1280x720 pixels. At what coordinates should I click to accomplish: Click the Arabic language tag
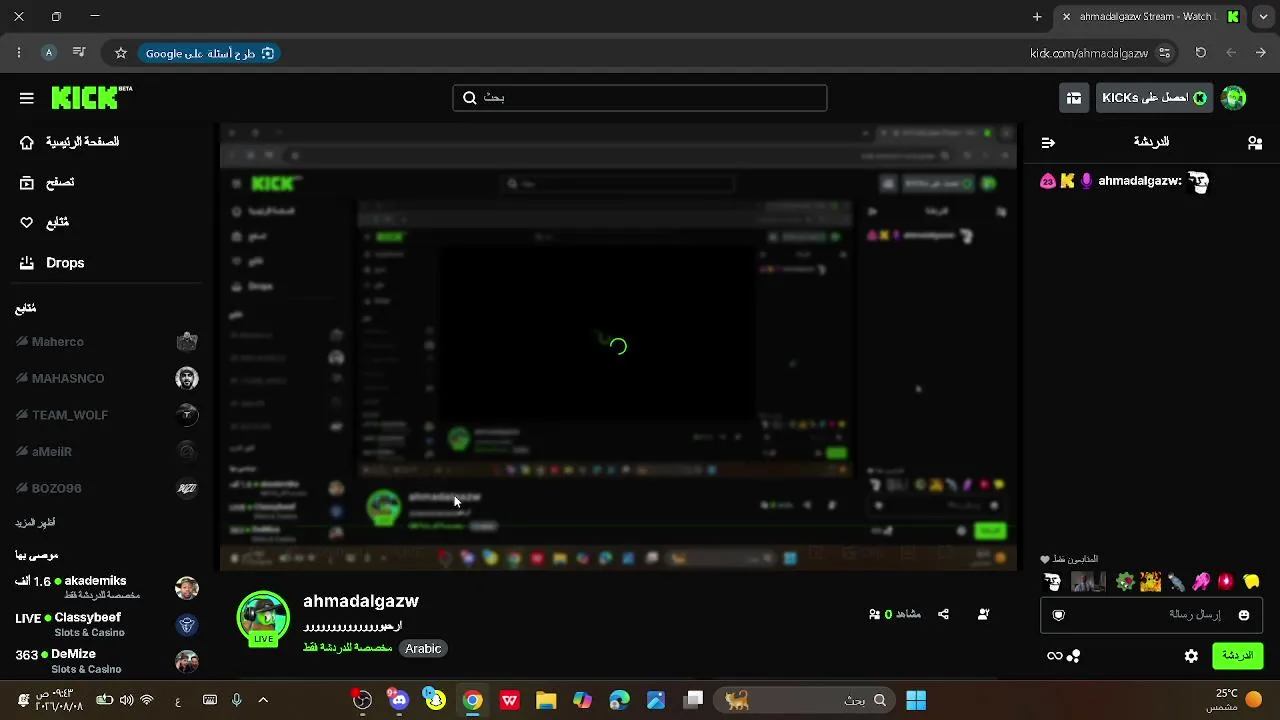point(423,649)
